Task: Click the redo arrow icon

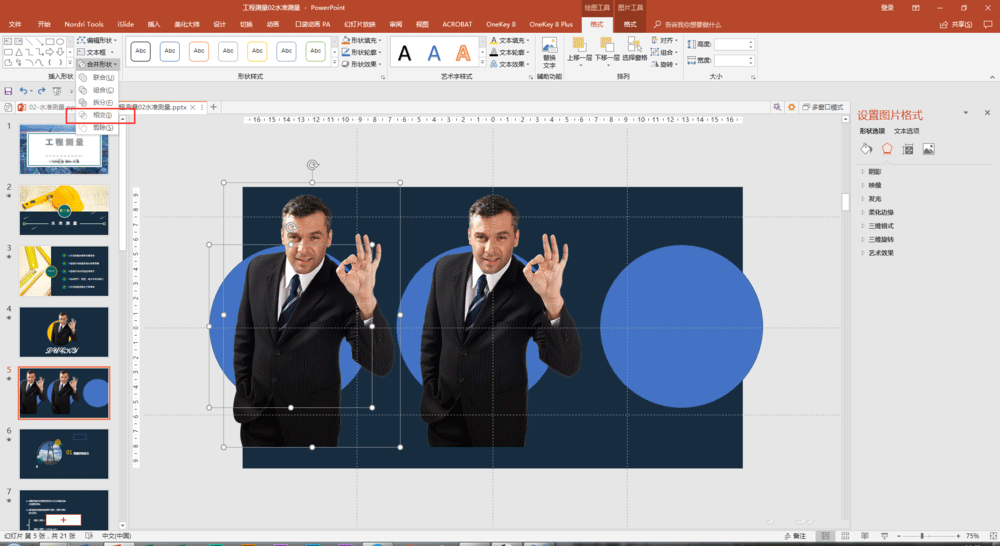Action: pyautogui.click(x=41, y=91)
